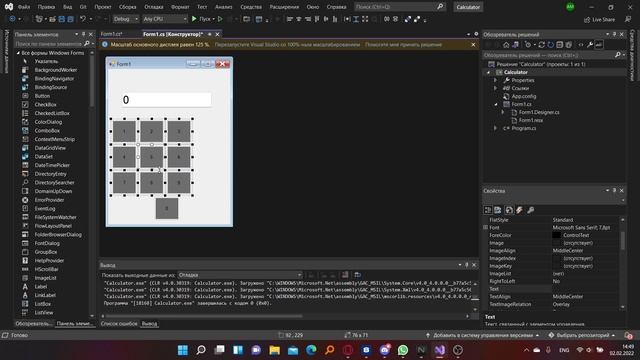640x360 pixels.
Task: Open output source dropdown showing Отладка
Action: [x=240, y=275]
